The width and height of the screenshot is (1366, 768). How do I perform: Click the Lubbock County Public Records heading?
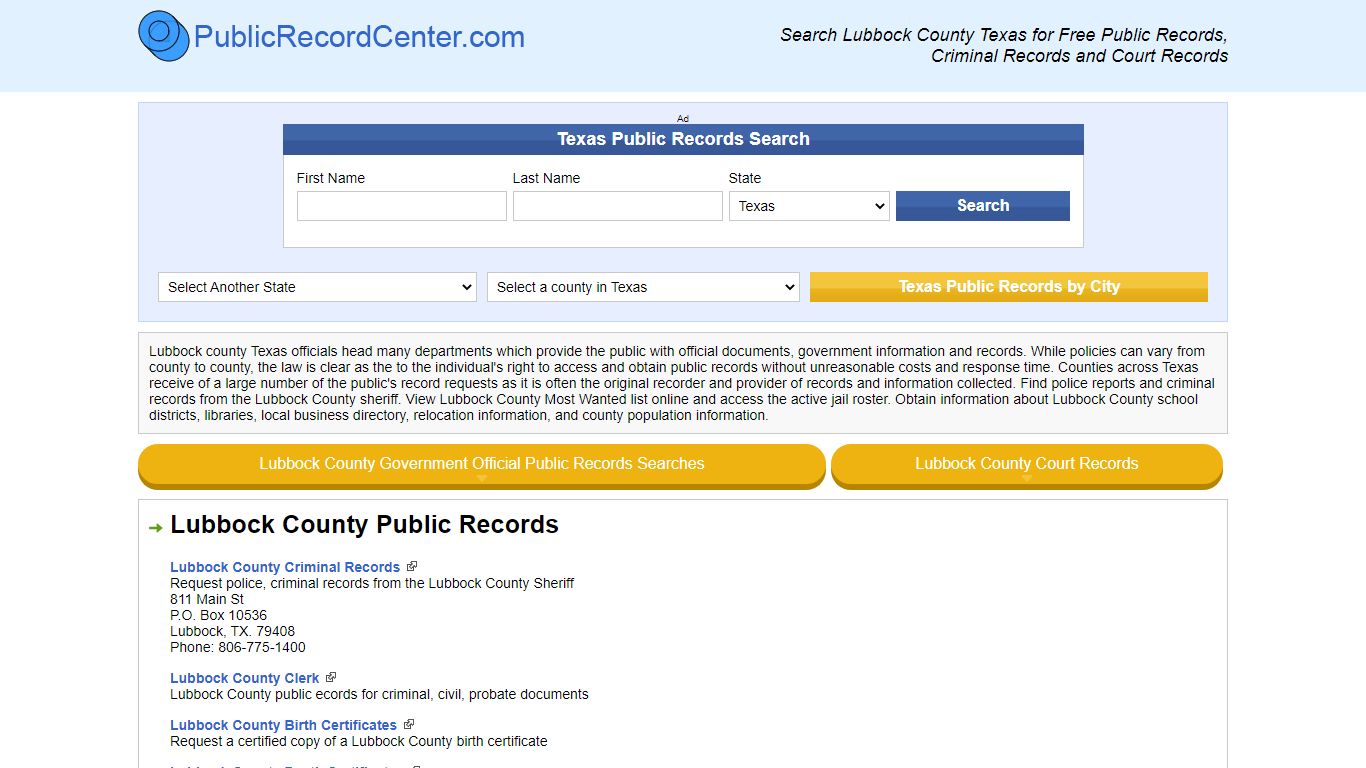(364, 525)
